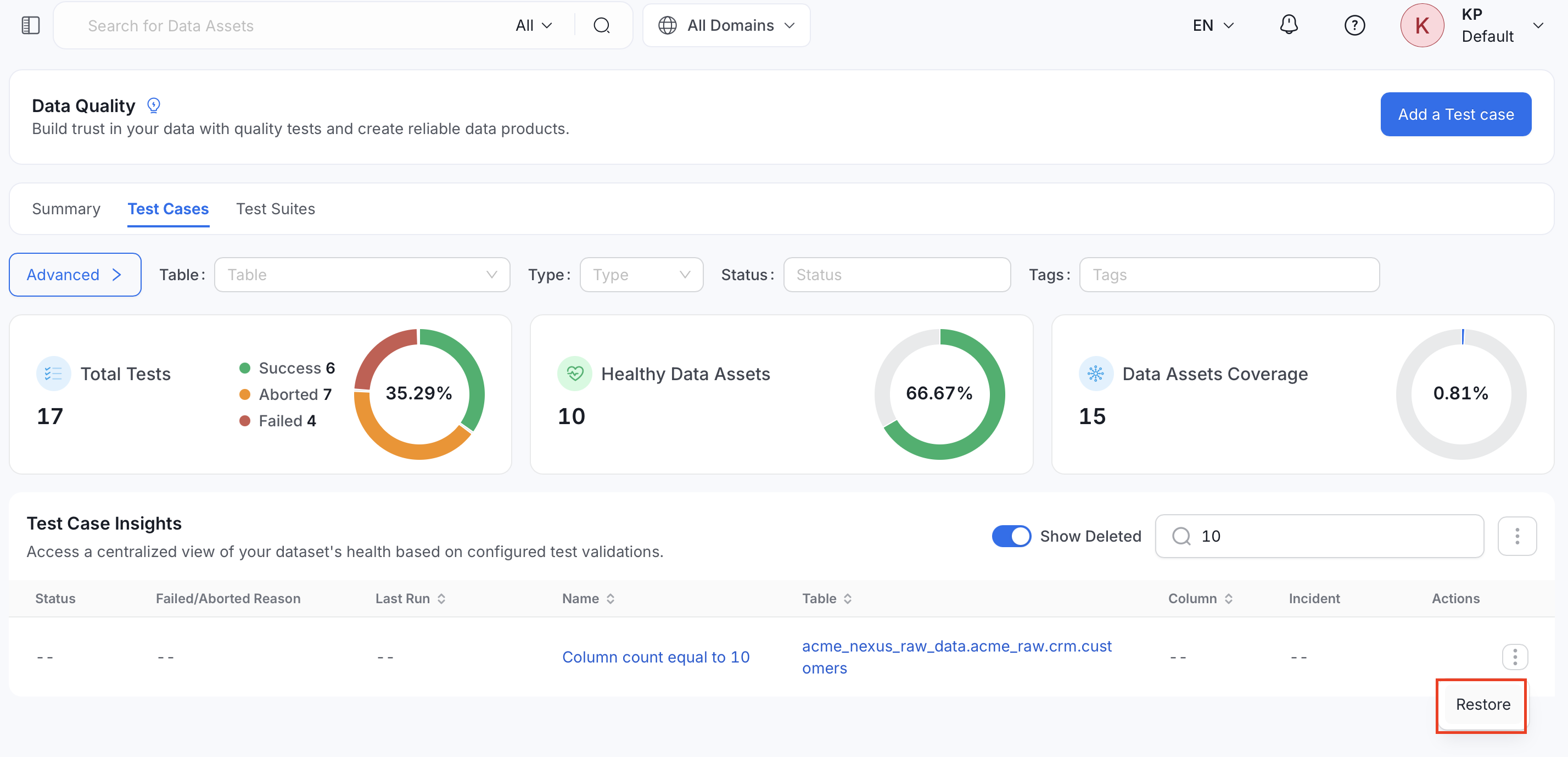Sort by Name column arrows

point(611,599)
